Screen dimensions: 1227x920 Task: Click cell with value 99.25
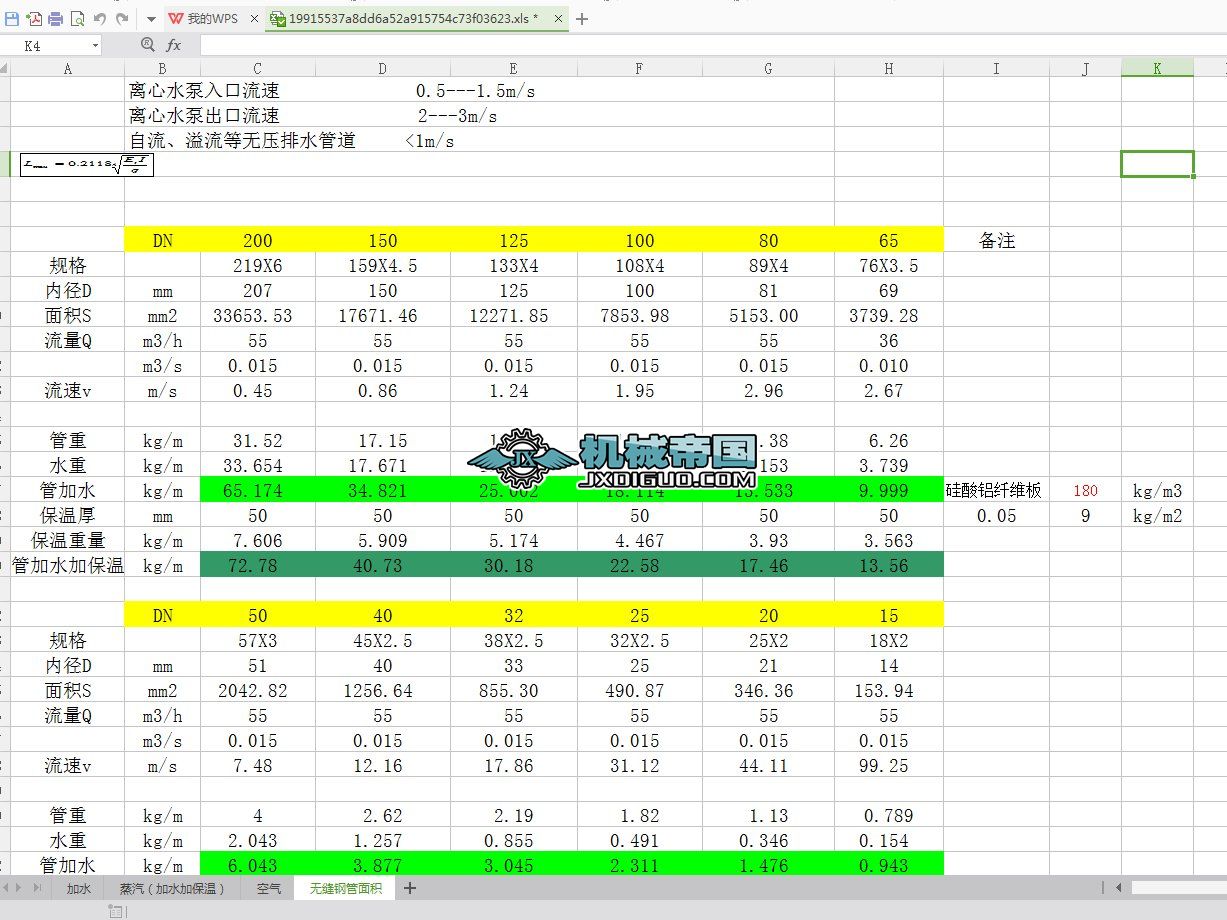[888, 765]
